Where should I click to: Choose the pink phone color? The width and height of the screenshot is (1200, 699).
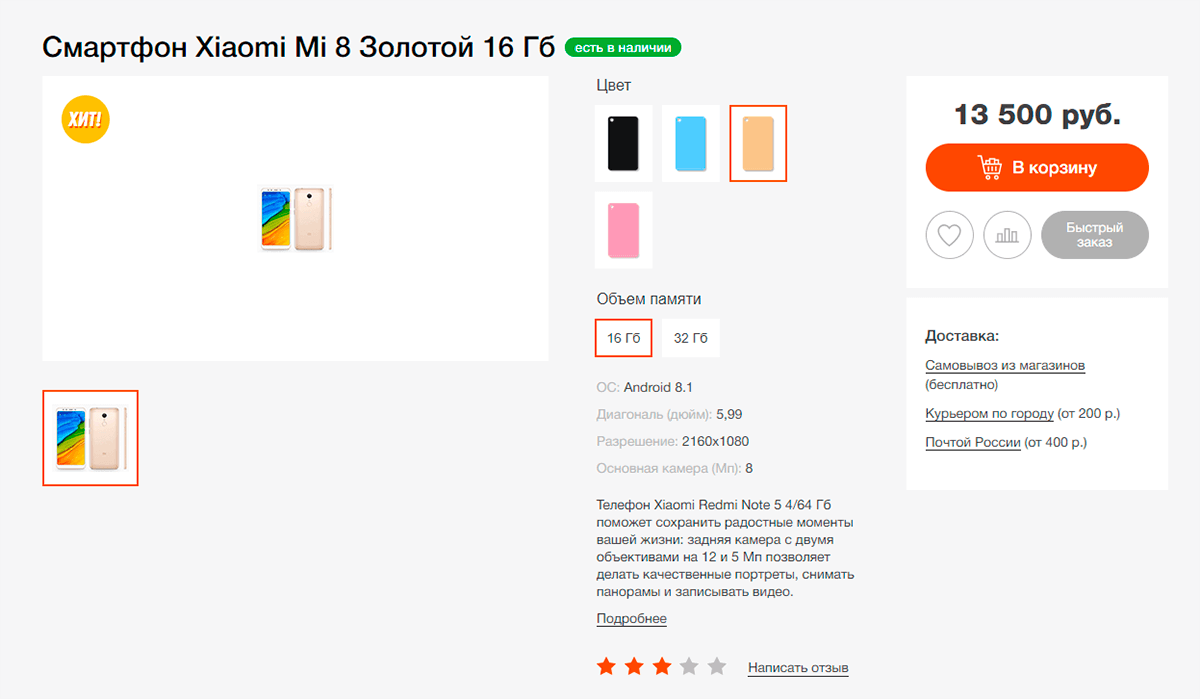click(623, 230)
